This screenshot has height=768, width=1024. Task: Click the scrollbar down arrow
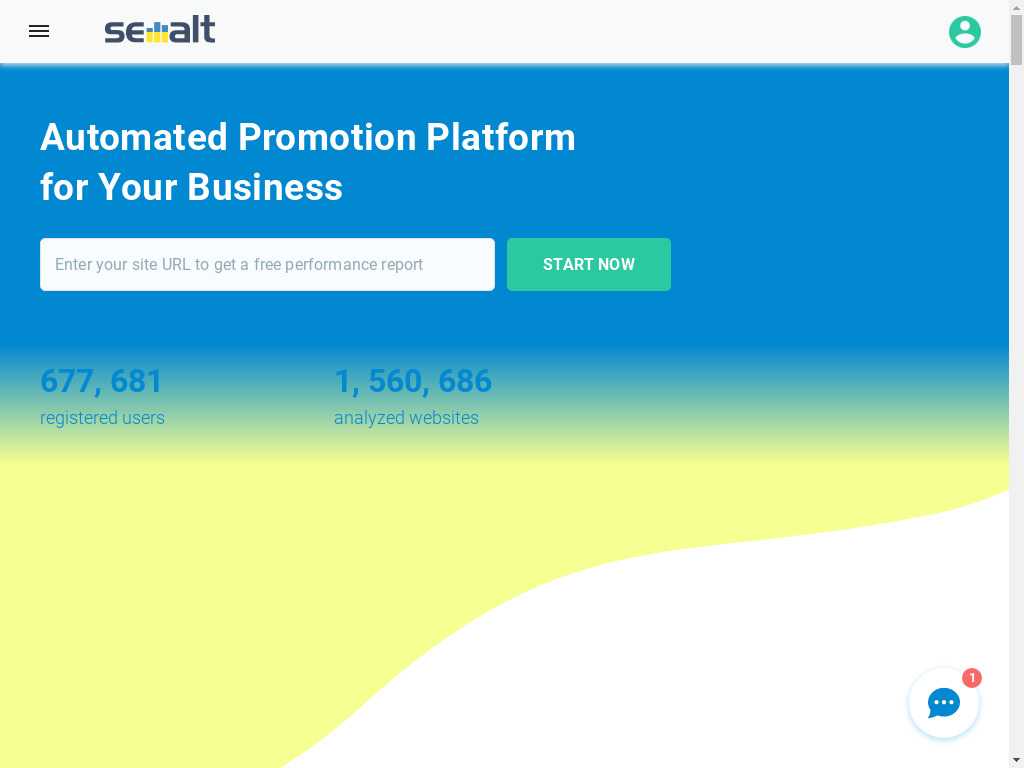[1016, 761]
